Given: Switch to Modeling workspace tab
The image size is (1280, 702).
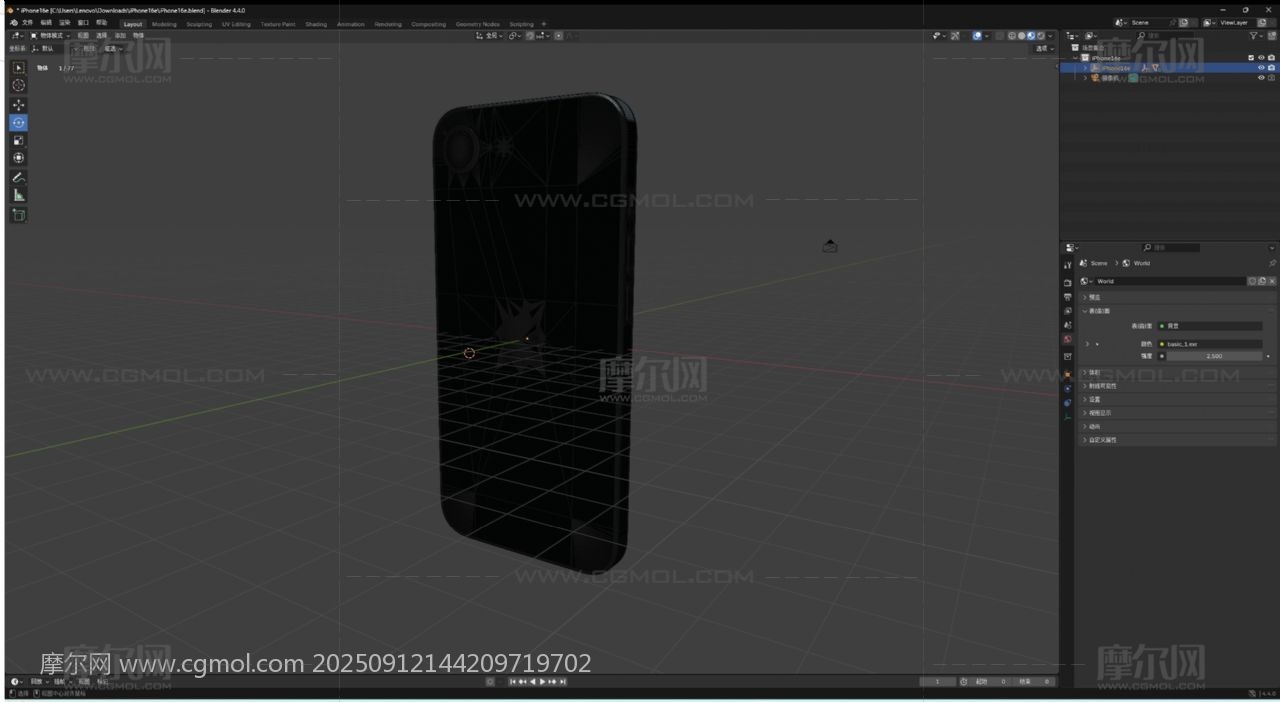Looking at the screenshot, I should coord(164,24).
